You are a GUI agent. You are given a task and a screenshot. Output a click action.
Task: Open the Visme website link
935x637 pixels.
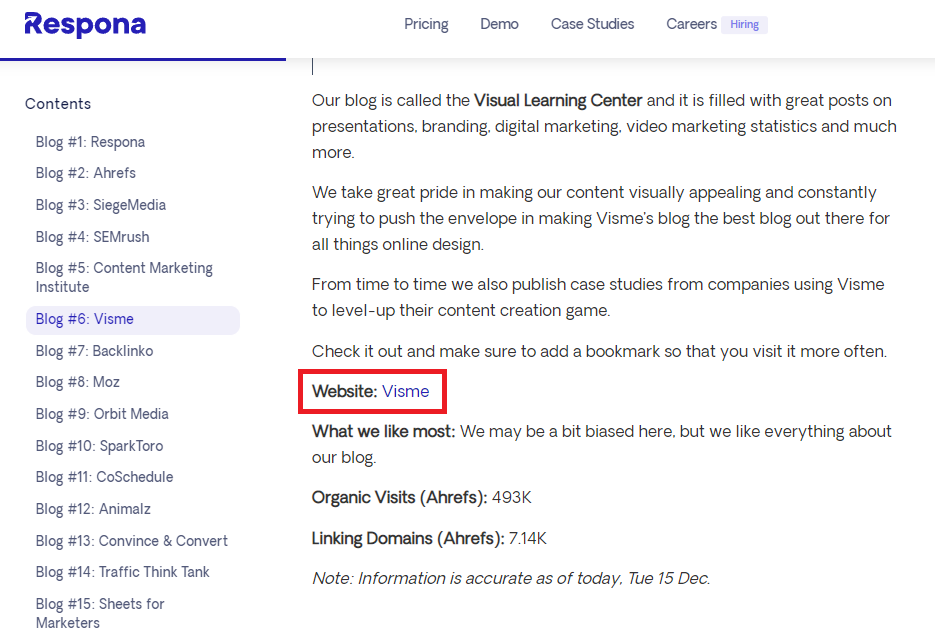(405, 391)
